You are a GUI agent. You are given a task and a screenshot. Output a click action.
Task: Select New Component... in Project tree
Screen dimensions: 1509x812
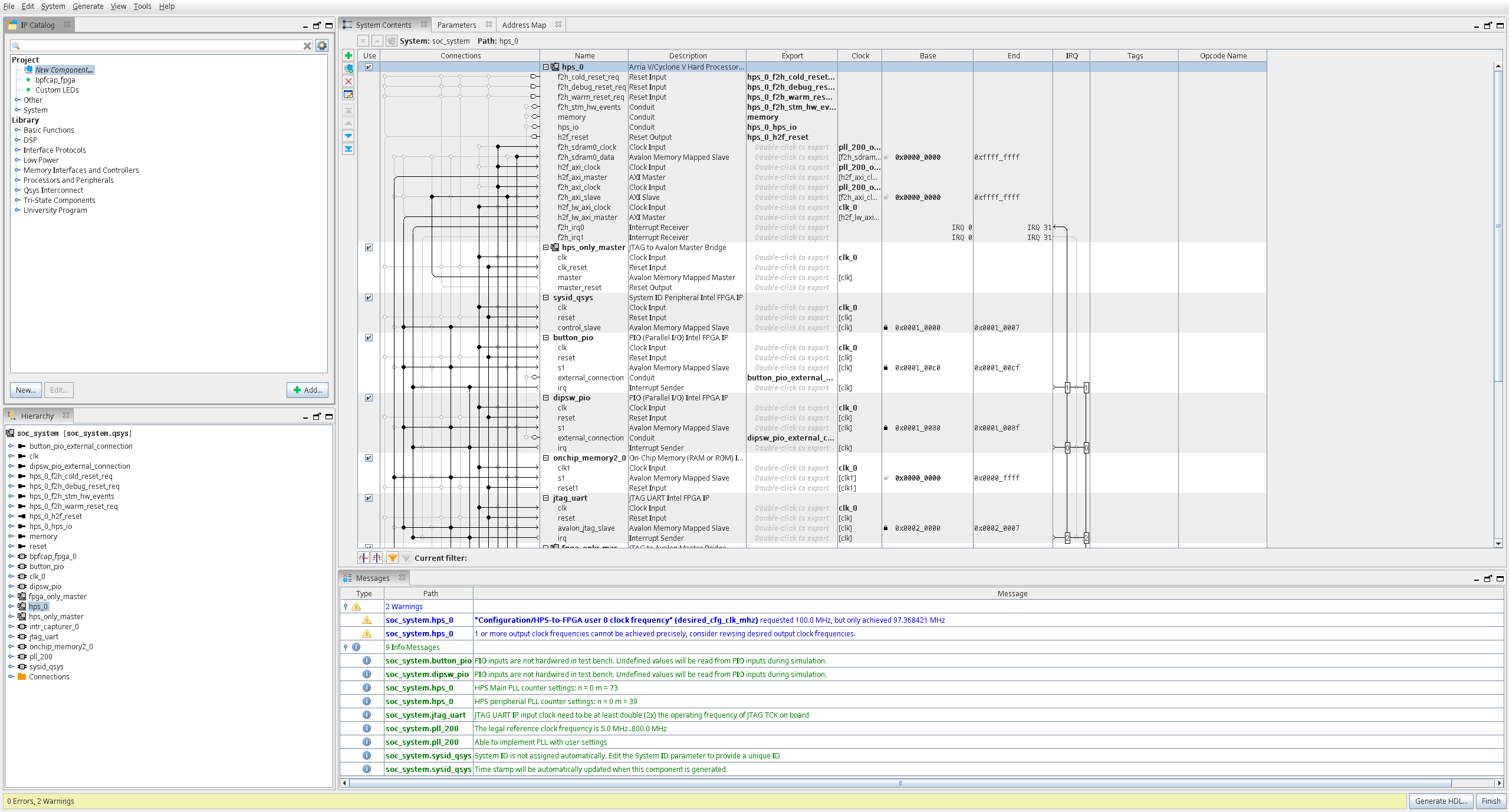(64, 70)
